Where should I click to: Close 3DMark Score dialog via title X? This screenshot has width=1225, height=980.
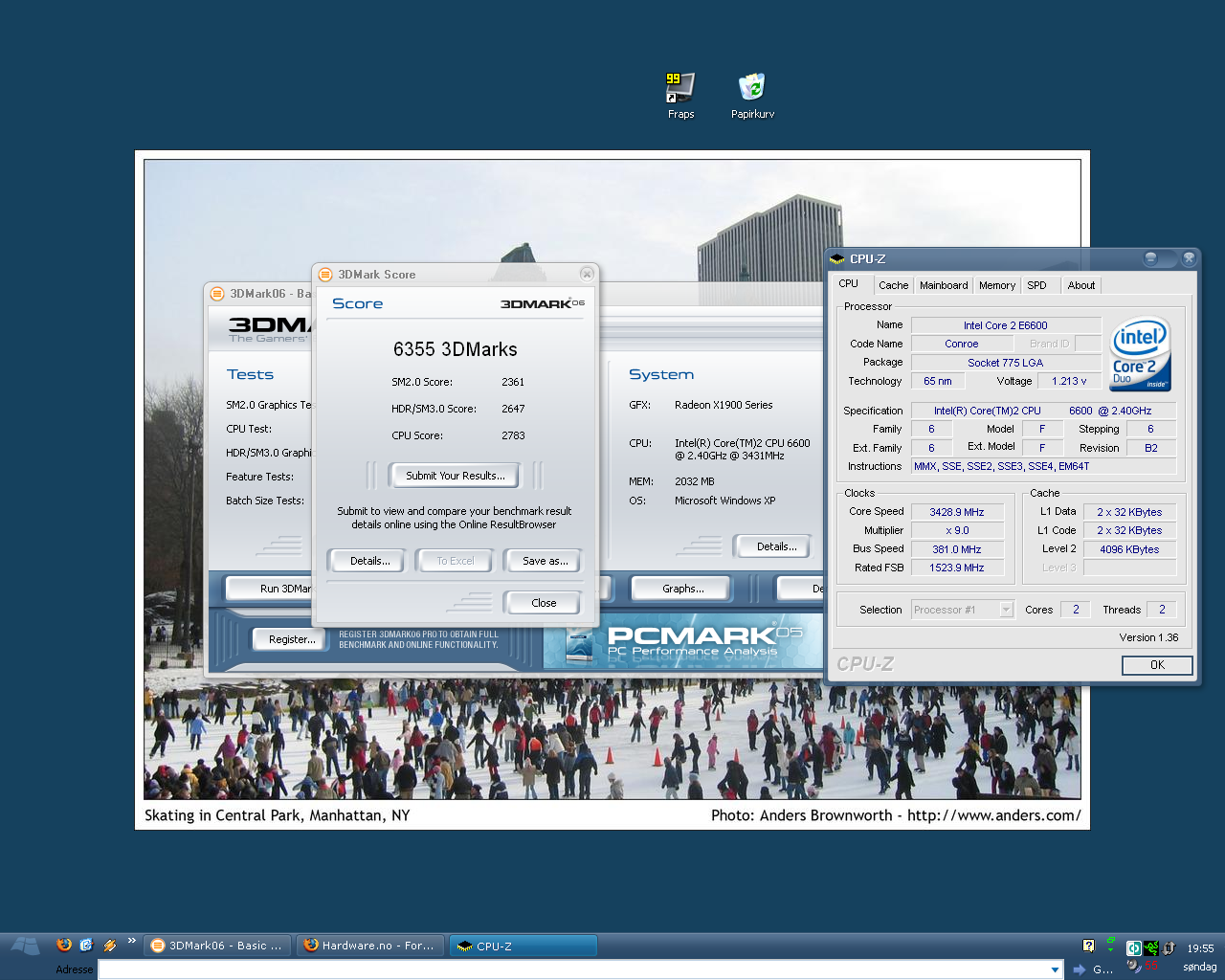coord(587,274)
